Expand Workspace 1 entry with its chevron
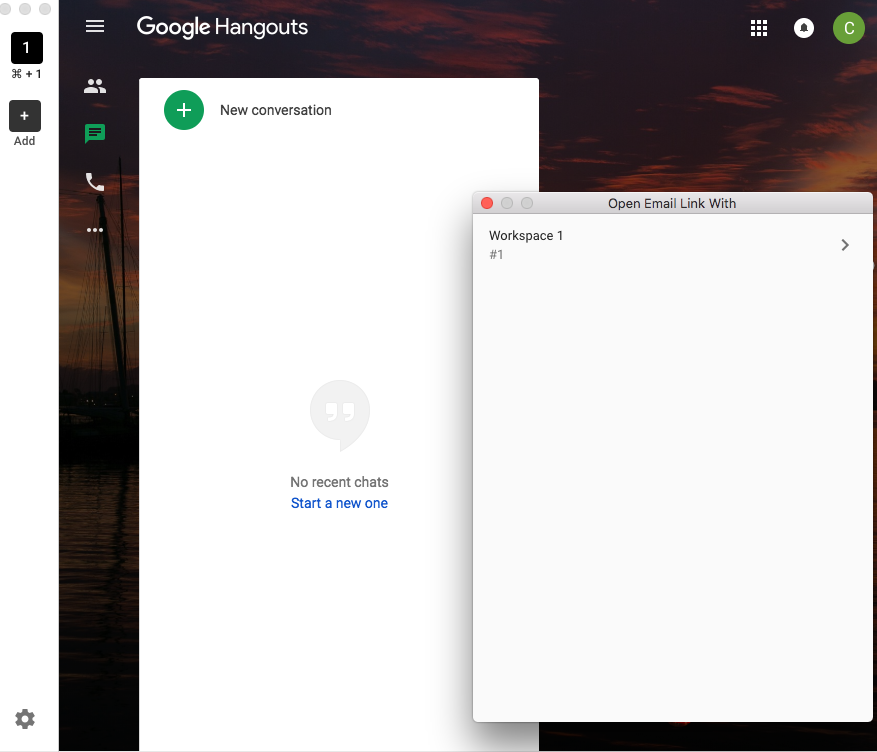This screenshot has width=877, height=752. point(845,244)
